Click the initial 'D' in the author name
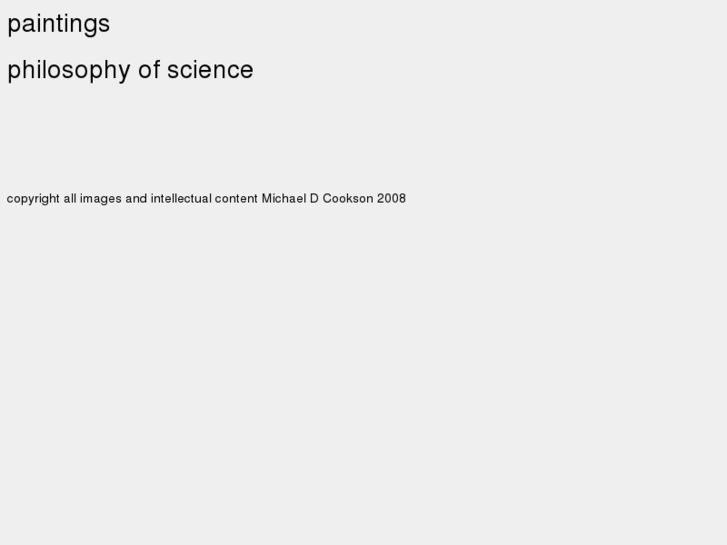This screenshot has height=545, width=727. click(314, 198)
